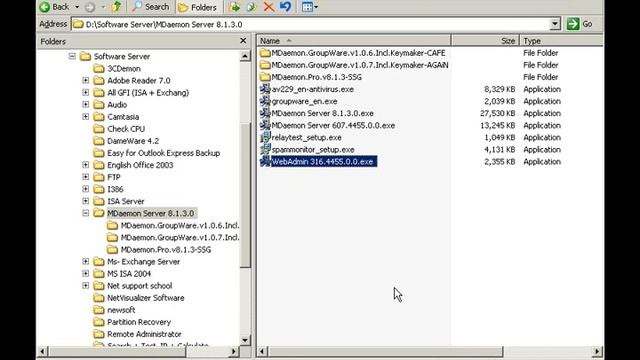
Task: Open the Address bar dropdown arrow
Action: point(555,24)
